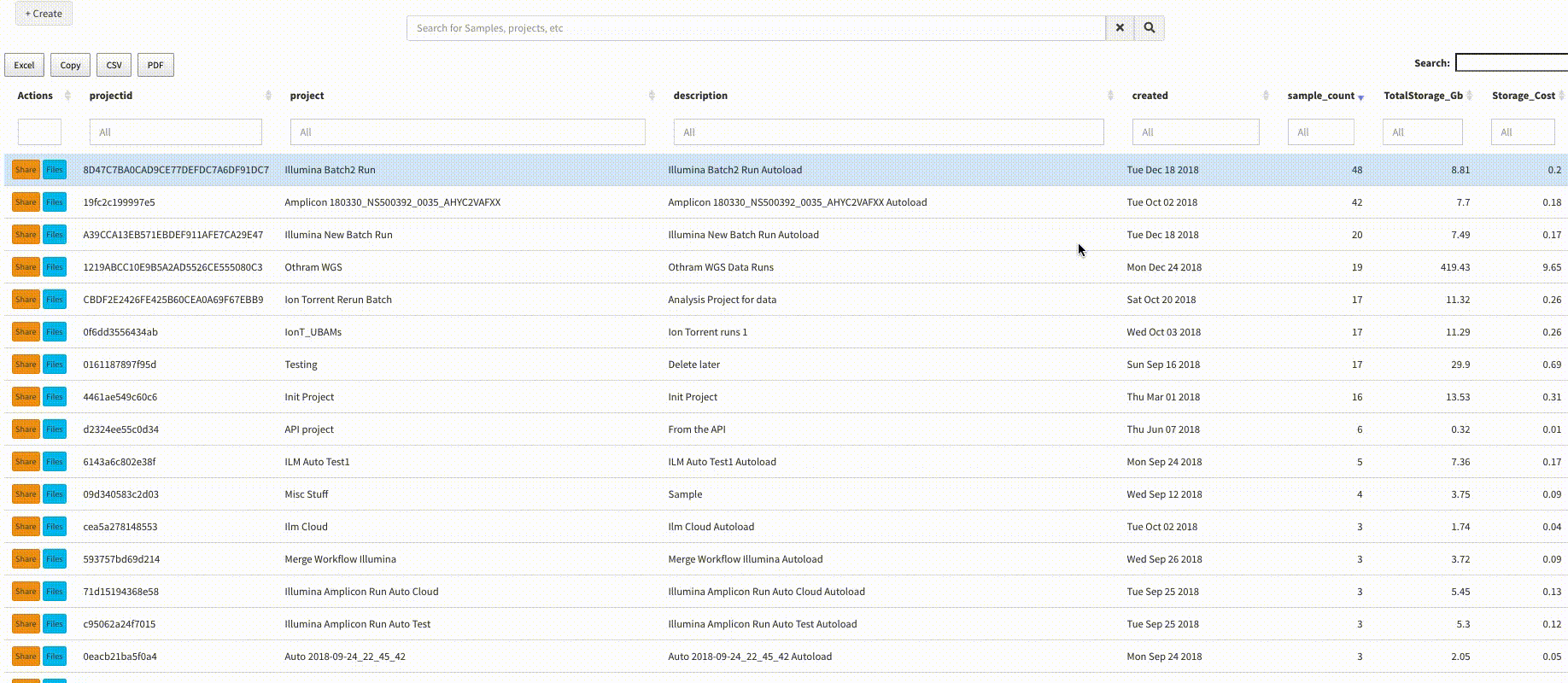Screen dimensions: 1568x683
Task: Filter field under Storage_Cost column
Action: click(1523, 132)
